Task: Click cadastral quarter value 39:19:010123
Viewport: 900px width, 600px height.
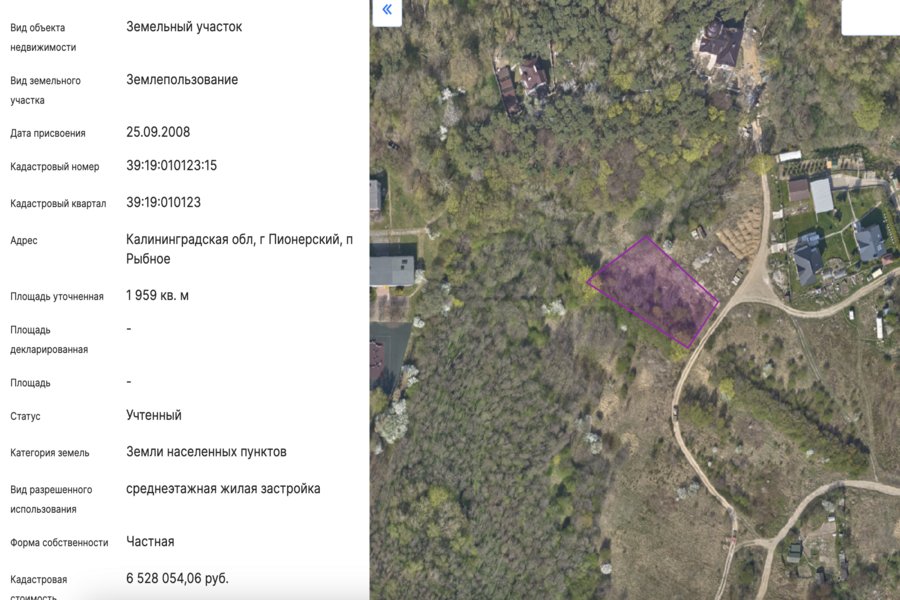Action: pyautogui.click(x=163, y=202)
